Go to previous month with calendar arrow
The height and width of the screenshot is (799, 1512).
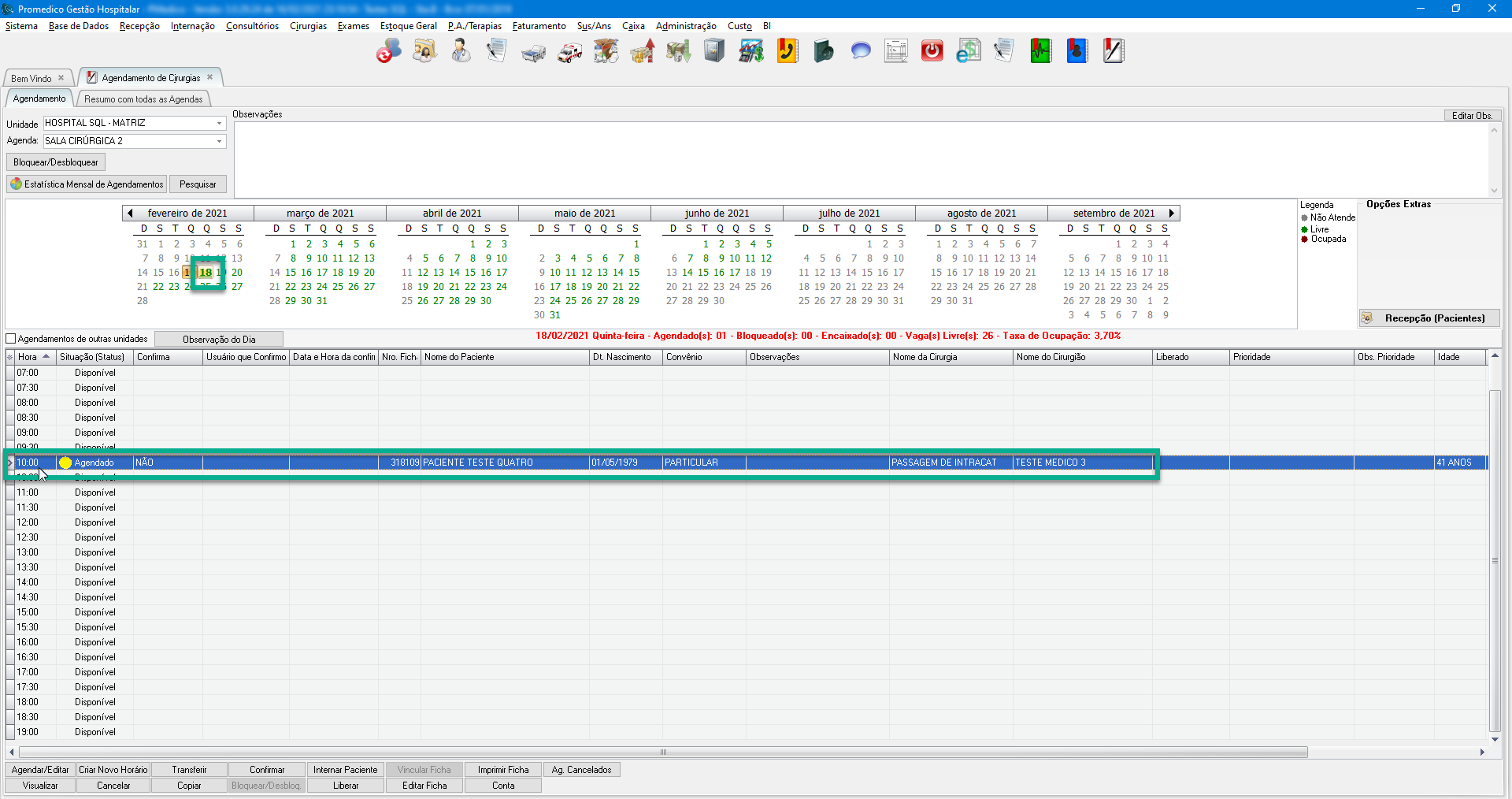point(130,214)
